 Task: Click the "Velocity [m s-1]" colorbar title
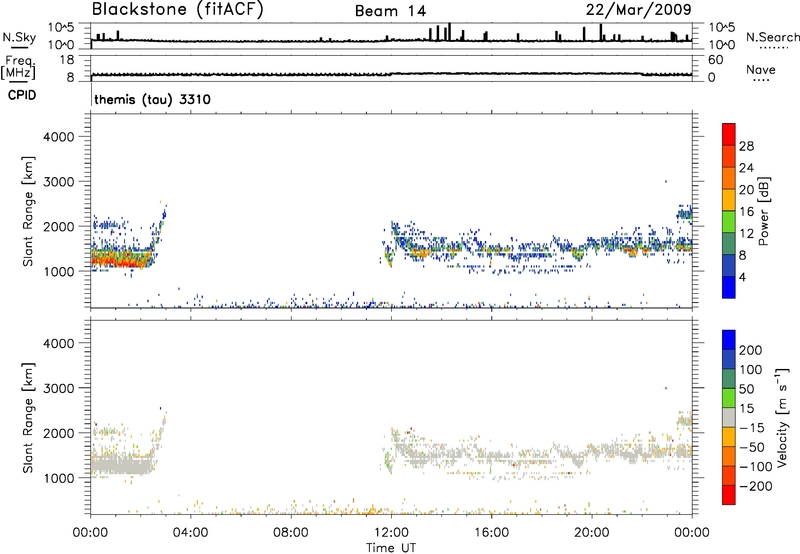point(782,418)
